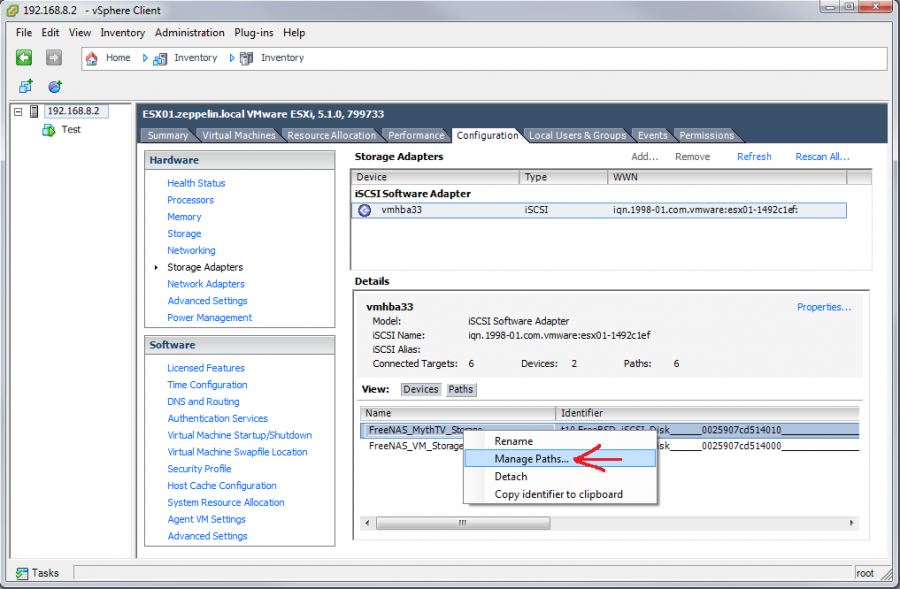The image size is (900, 589).
Task: Click the Rescan All... link
Action: (822, 157)
